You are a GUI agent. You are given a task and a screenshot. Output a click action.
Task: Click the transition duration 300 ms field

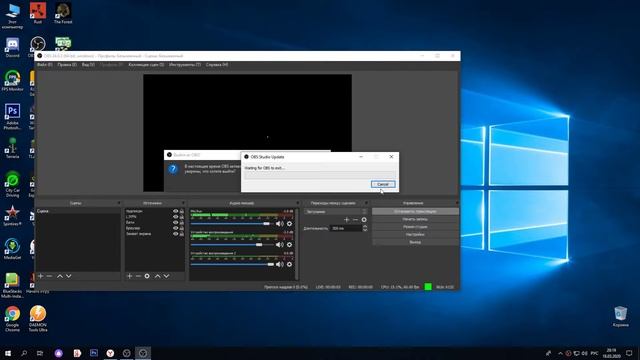tap(346, 229)
